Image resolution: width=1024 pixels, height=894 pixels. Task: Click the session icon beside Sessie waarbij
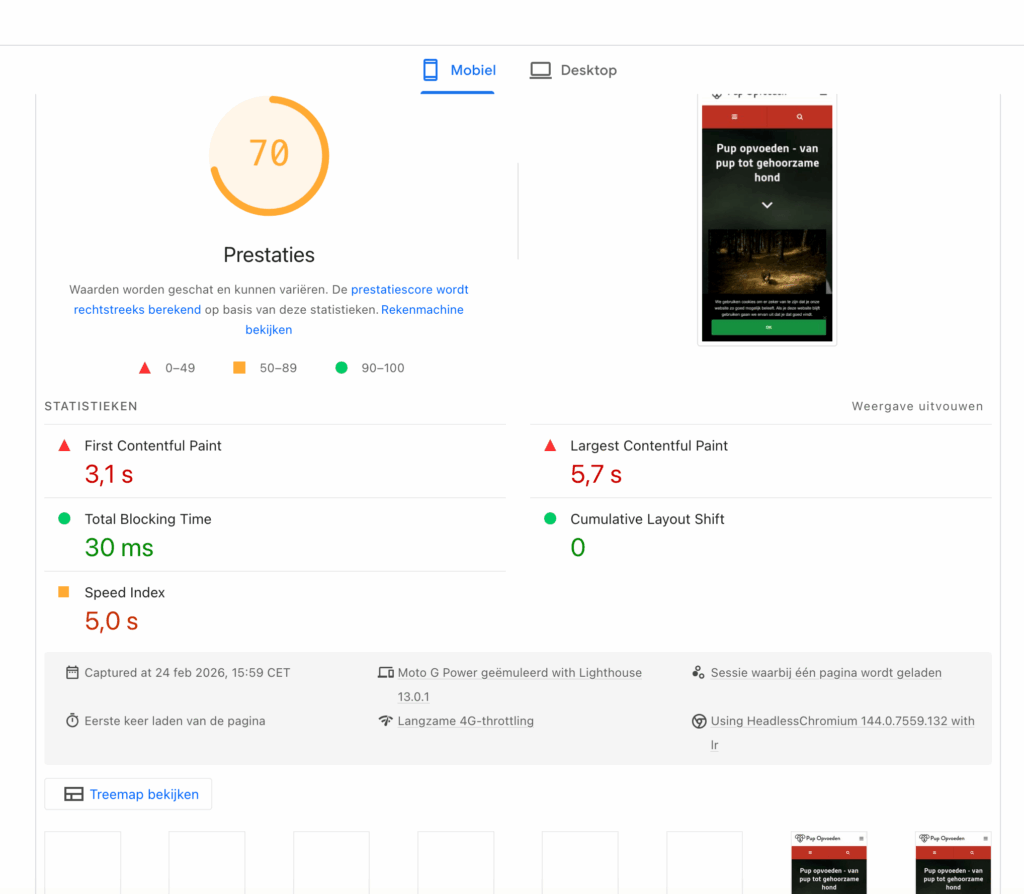pyautogui.click(x=699, y=673)
